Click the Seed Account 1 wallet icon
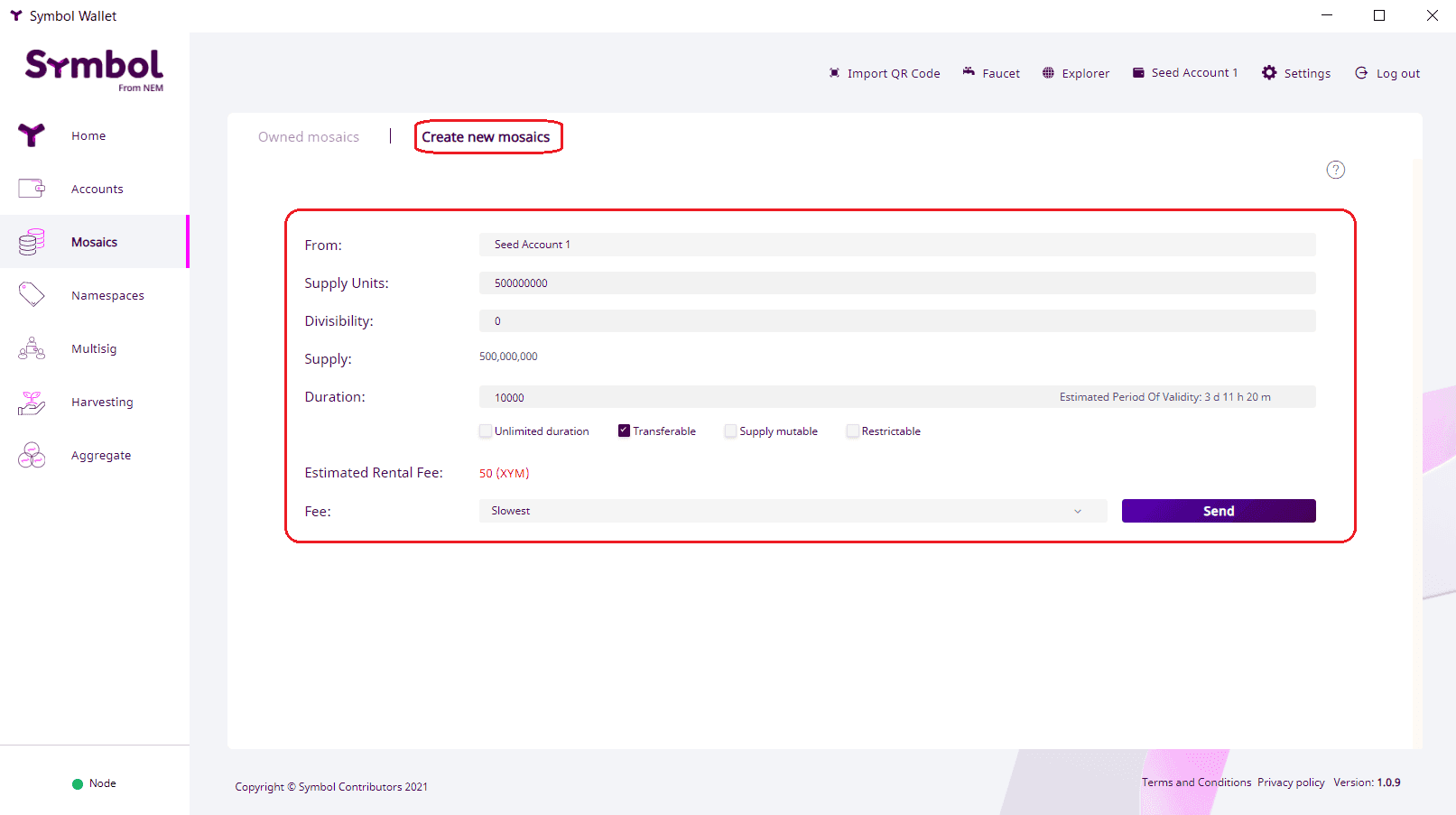 [x=1138, y=73]
